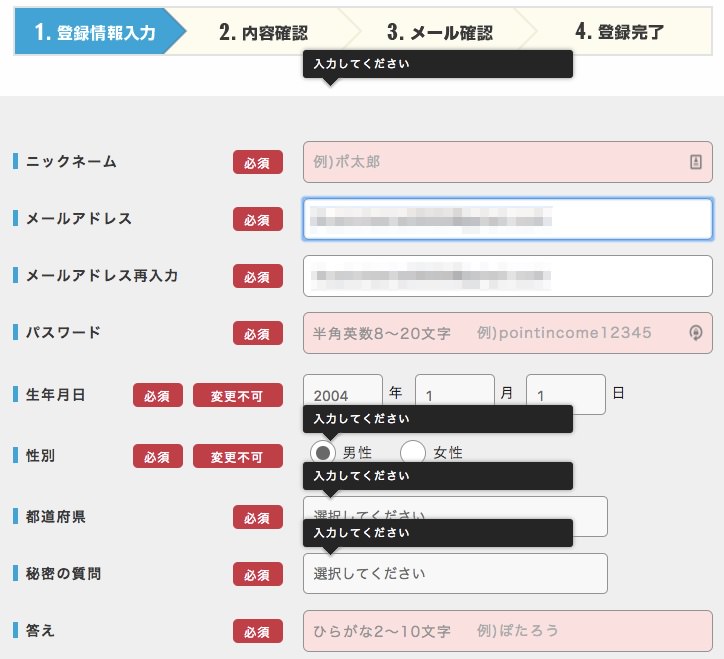Click the 必須 badge next to メールアドレス再入力
724x659 pixels.
[258, 276]
